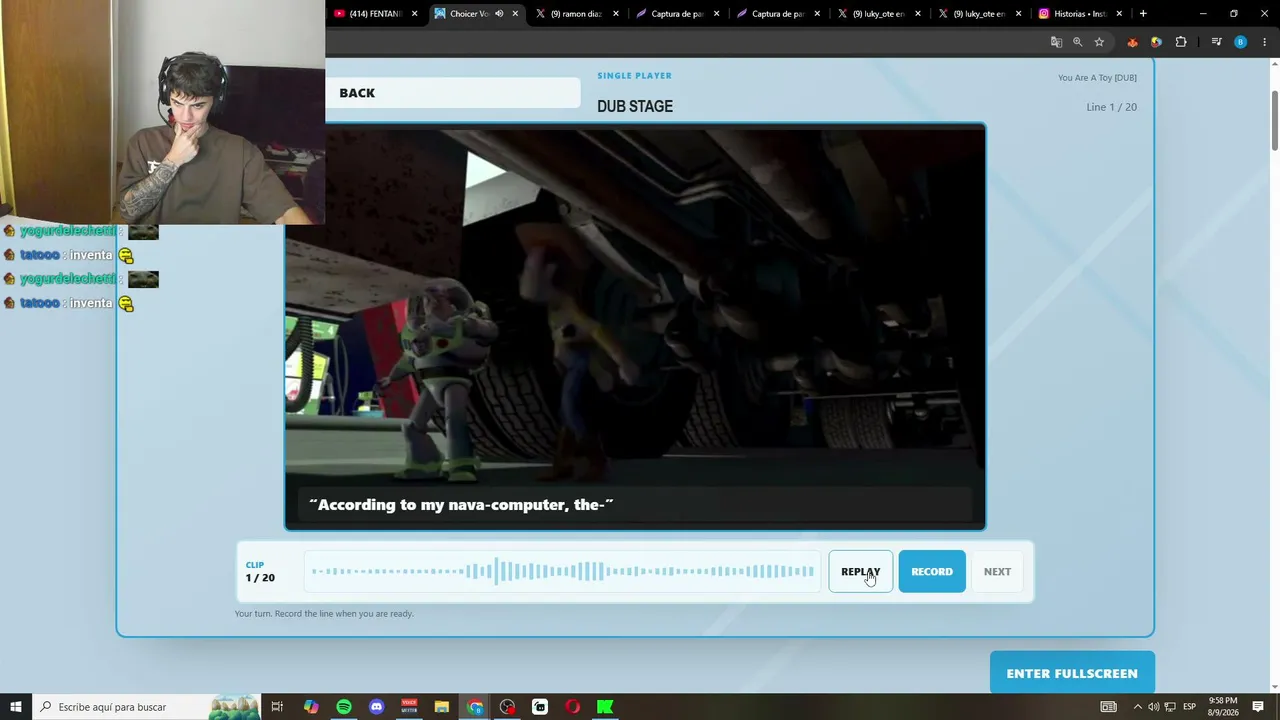
Task: Click the DUB STAGE heading
Action: (635, 107)
